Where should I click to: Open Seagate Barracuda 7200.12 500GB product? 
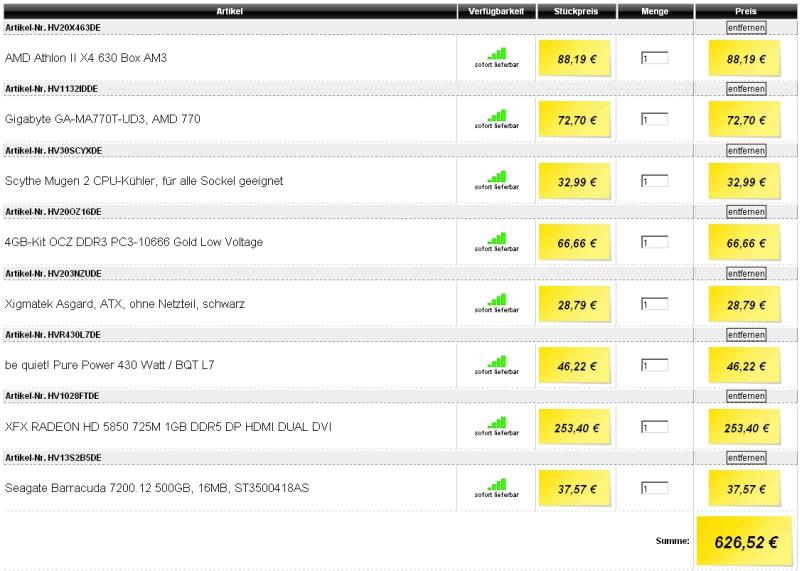pos(157,488)
